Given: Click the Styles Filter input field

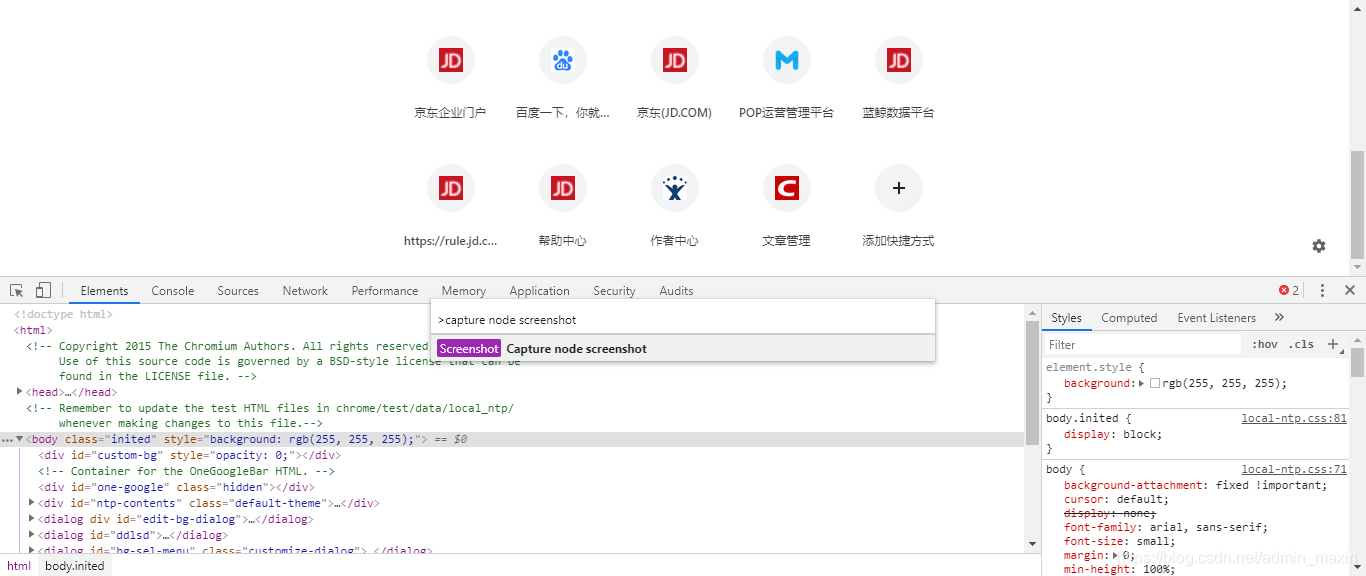Looking at the screenshot, I should pos(1142,344).
